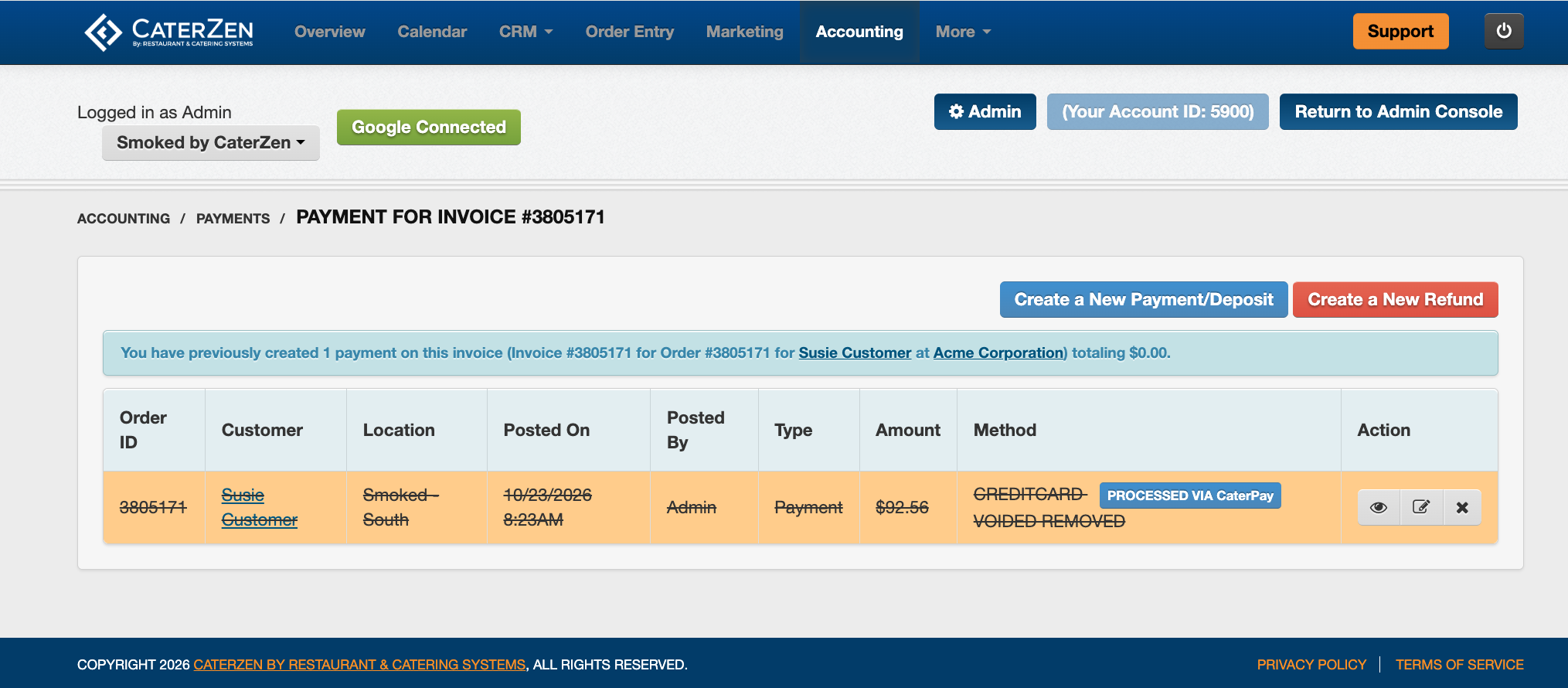Delete the payment with X icon

tap(1462, 507)
